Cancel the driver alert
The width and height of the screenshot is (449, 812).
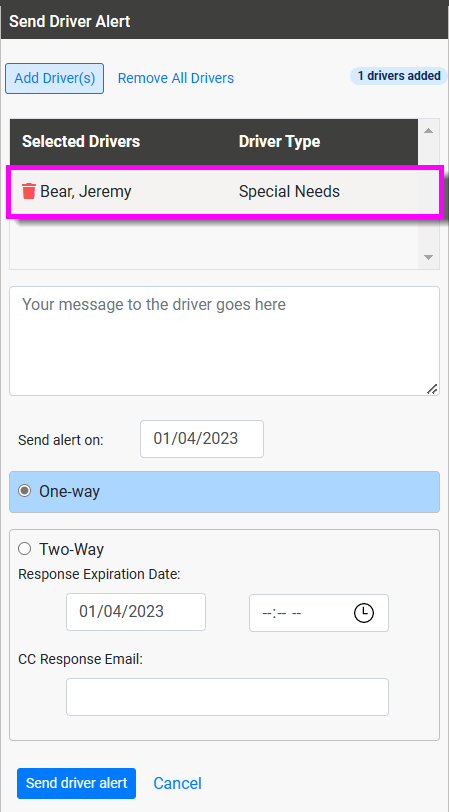click(x=177, y=783)
